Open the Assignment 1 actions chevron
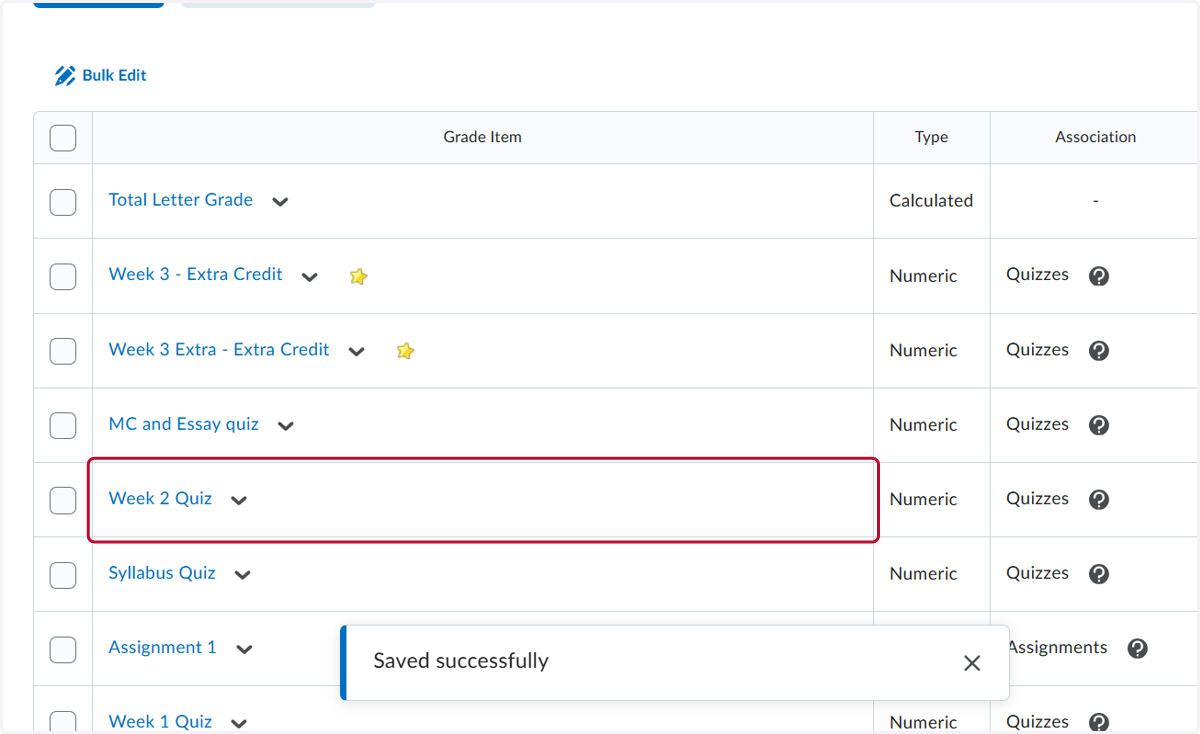Screen dimensions: 1200x734 point(244,649)
